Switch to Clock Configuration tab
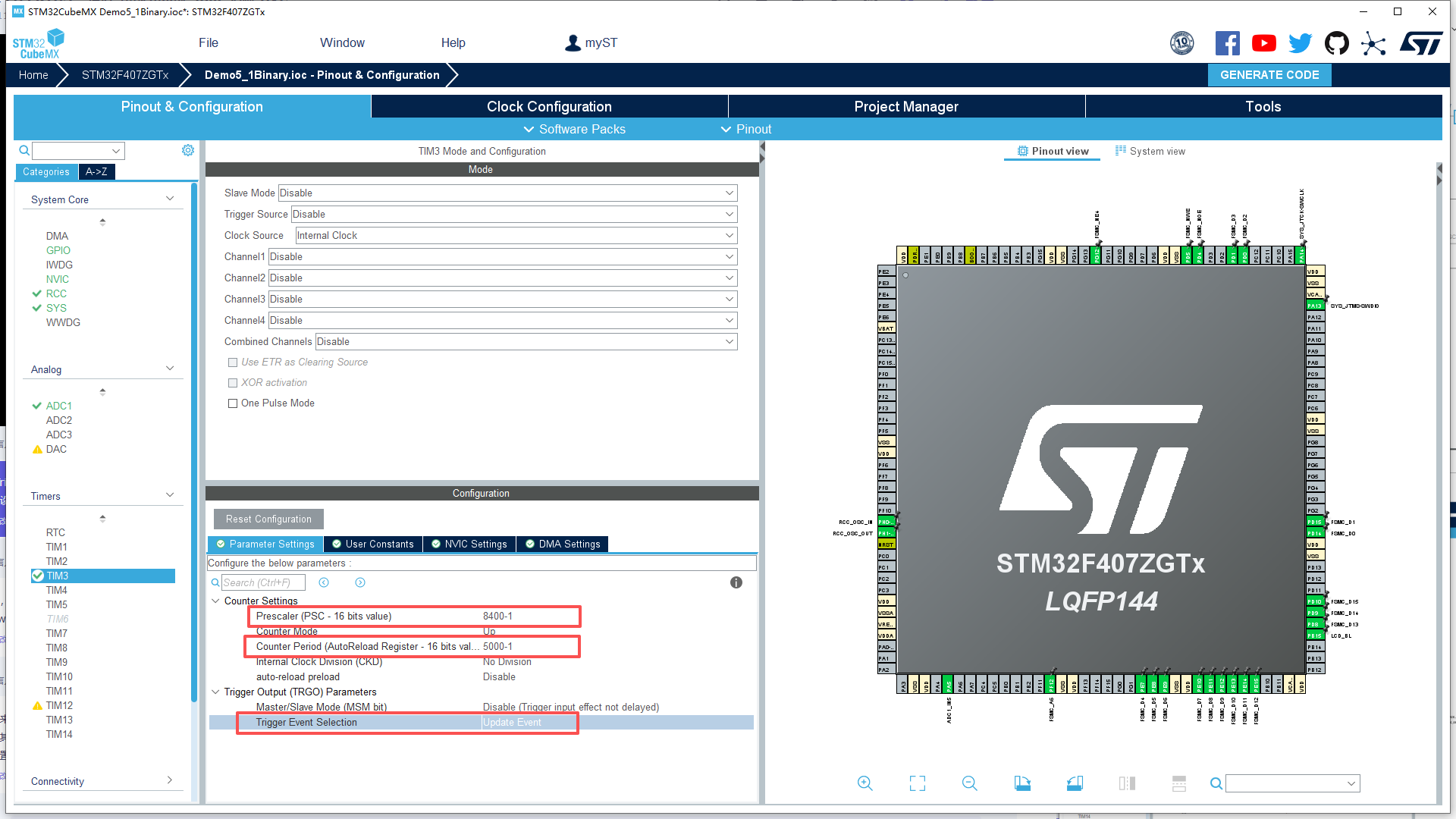 [x=549, y=106]
